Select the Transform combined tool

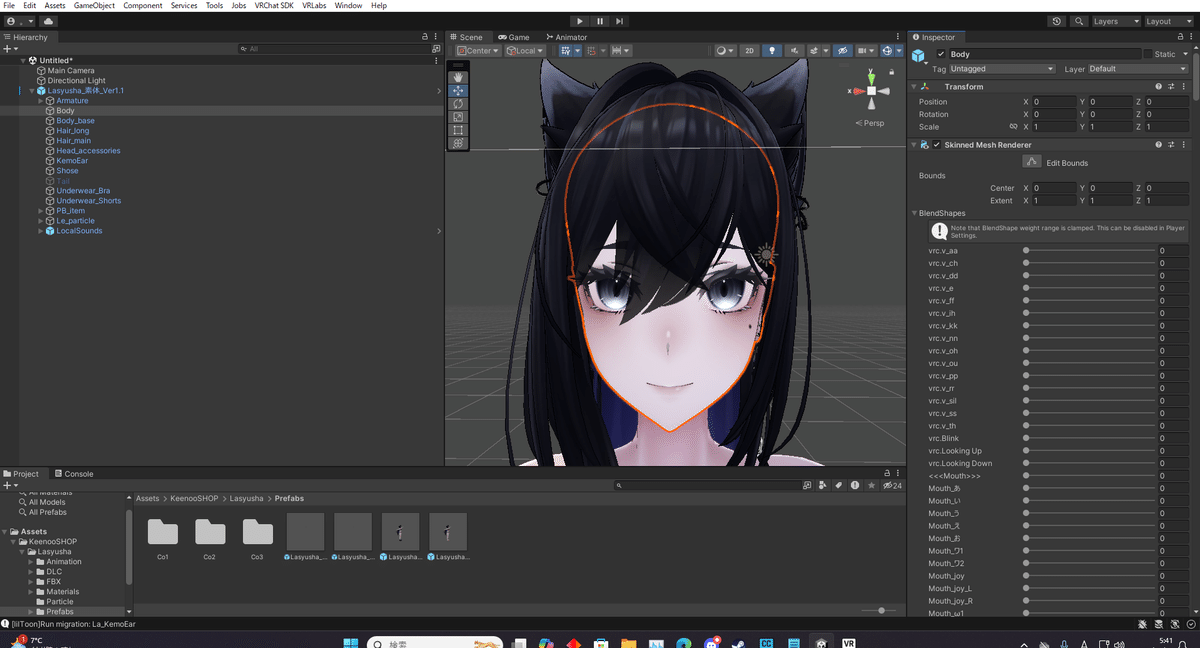point(458,143)
